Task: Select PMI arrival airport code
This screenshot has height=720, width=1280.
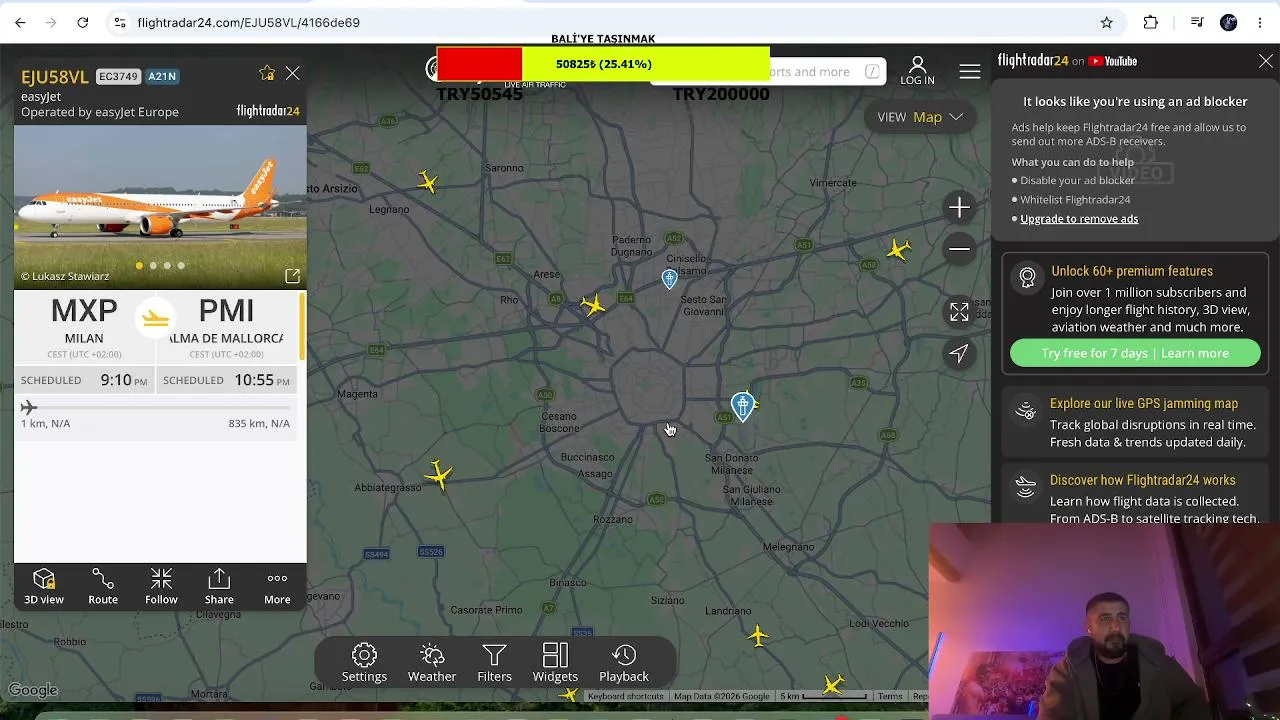Action: point(226,311)
